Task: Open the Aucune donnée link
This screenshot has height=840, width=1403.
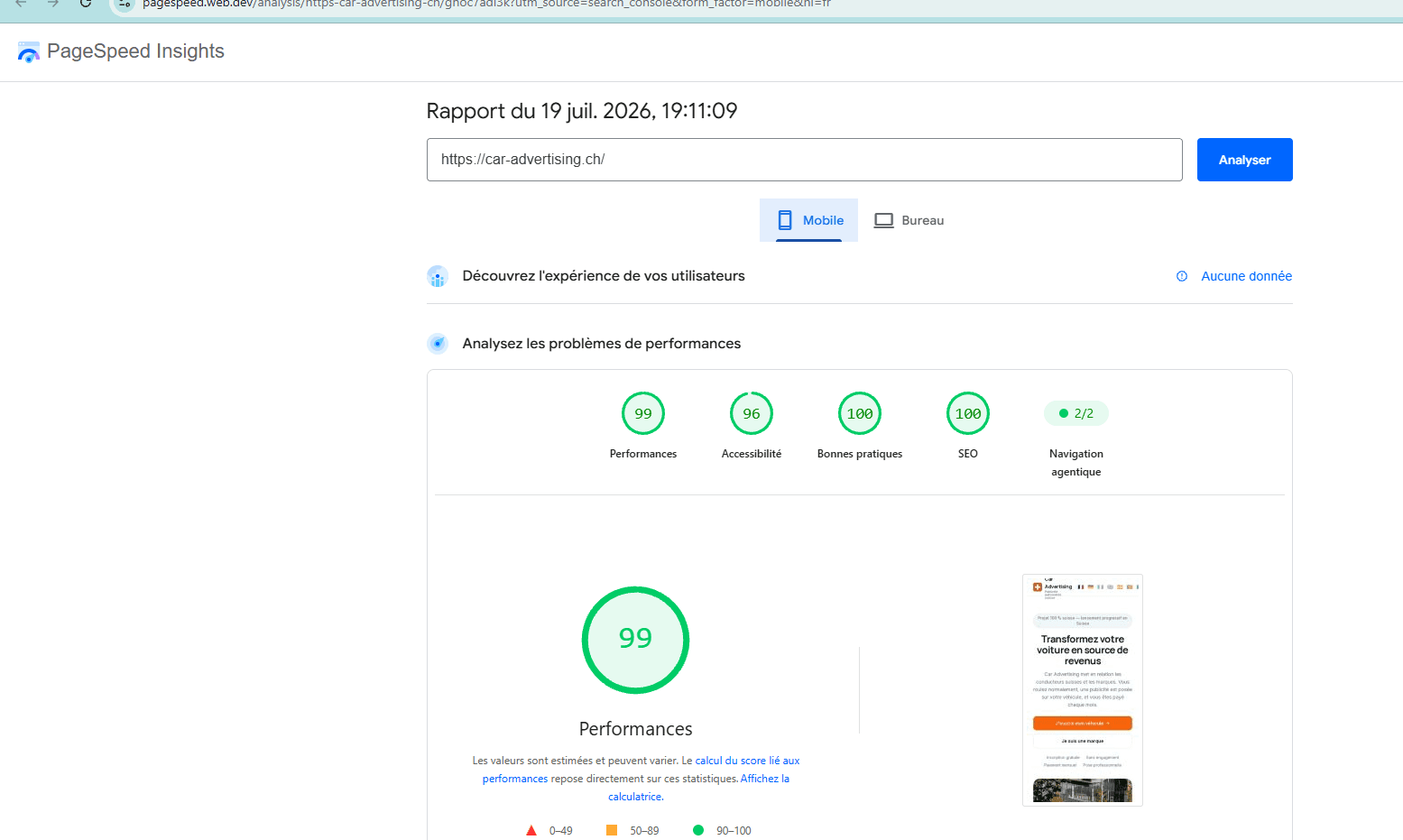Action: (1246, 276)
